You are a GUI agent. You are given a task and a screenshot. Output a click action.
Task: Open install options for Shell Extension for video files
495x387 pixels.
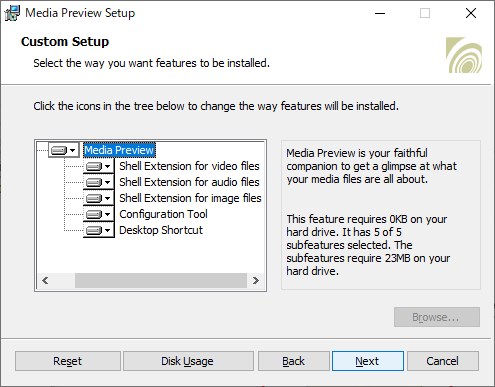[x=99, y=166]
